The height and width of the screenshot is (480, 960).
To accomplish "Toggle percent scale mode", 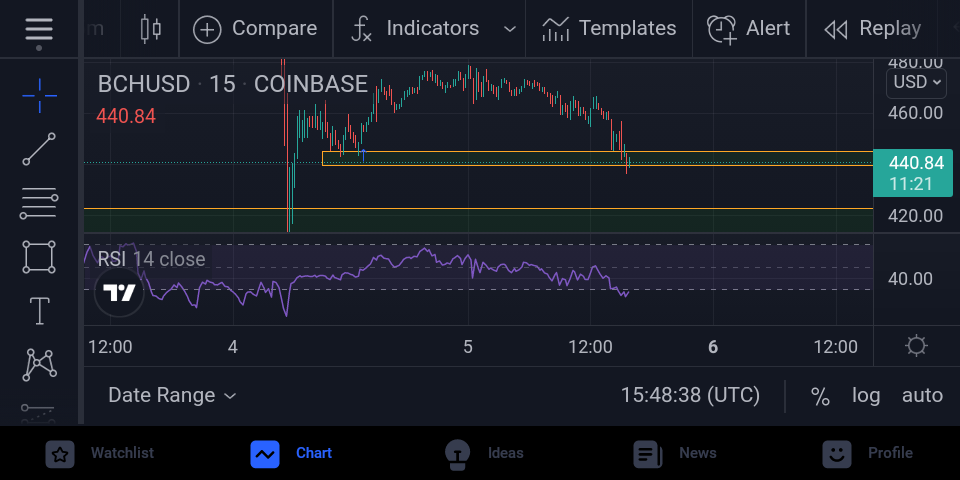I will (820, 396).
